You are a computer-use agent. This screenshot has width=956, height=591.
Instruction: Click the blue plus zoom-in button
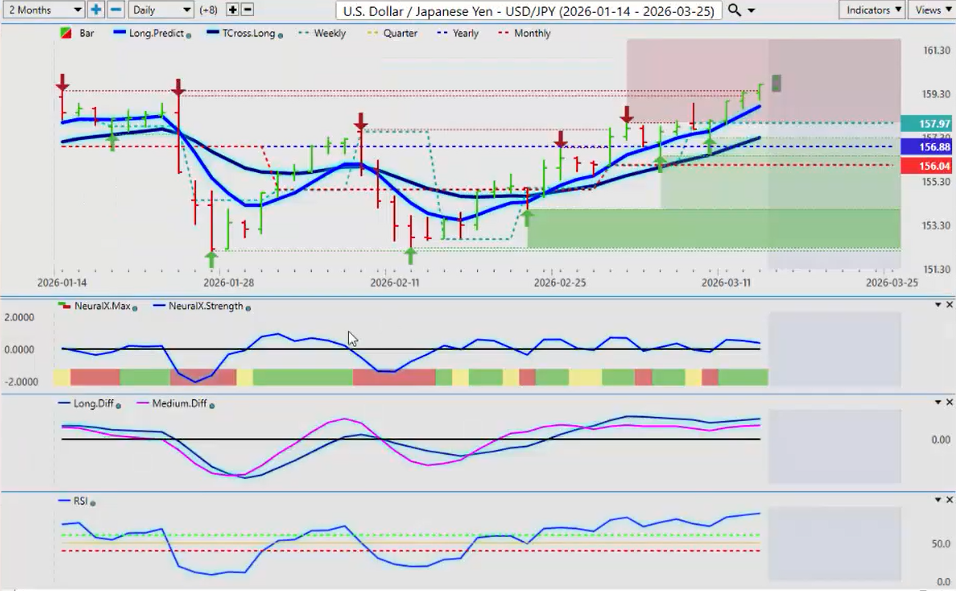tap(96, 9)
